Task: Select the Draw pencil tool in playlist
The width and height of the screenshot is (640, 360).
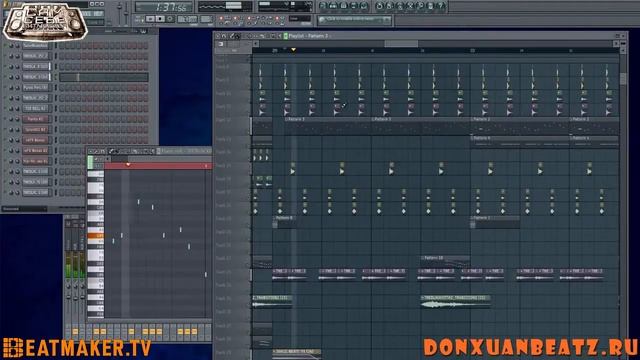Action: (232, 36)
